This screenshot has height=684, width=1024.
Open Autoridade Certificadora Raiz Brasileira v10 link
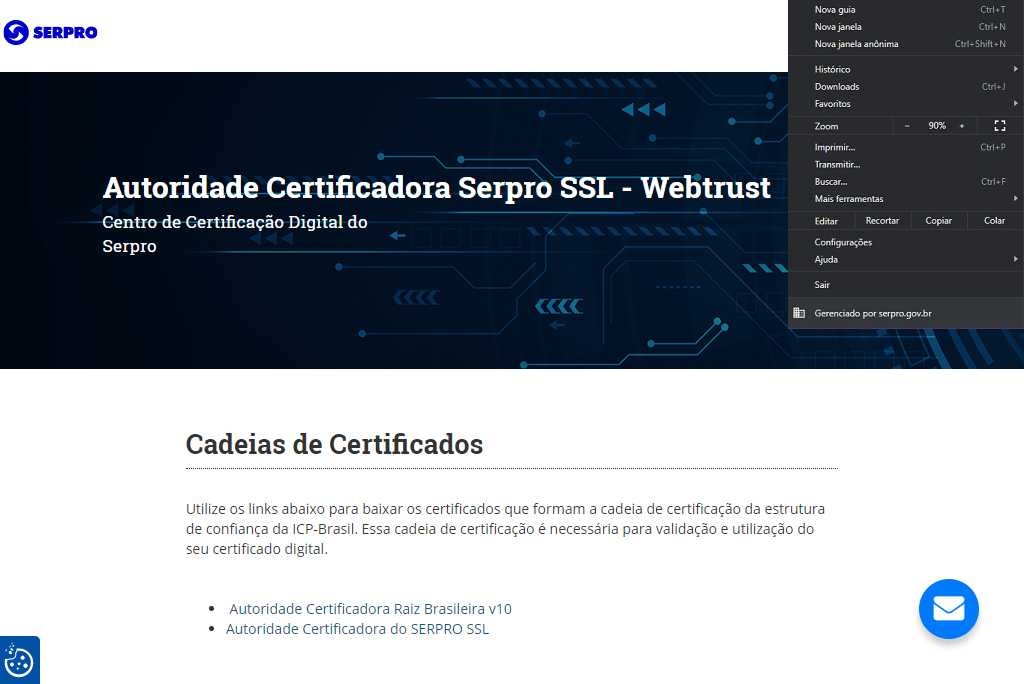pos(370,609)
